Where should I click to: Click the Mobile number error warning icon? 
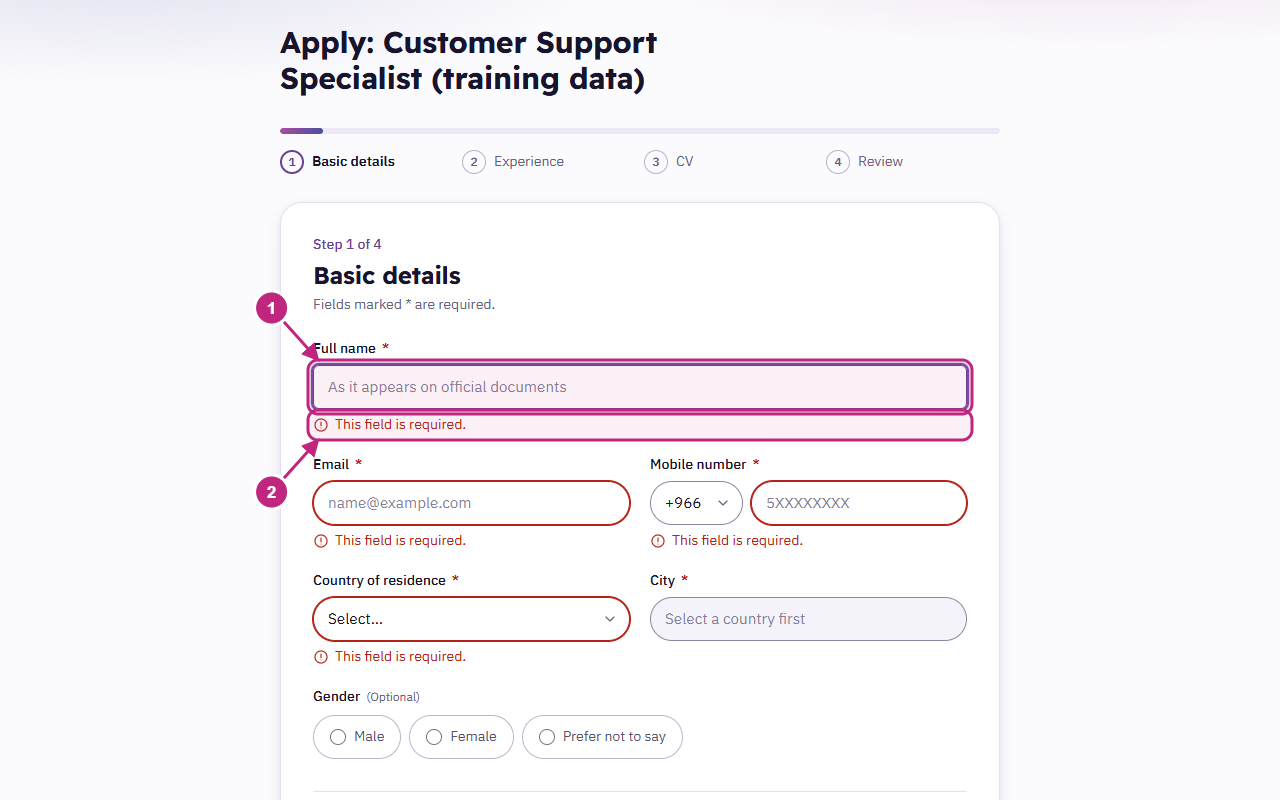click(658, 541)
